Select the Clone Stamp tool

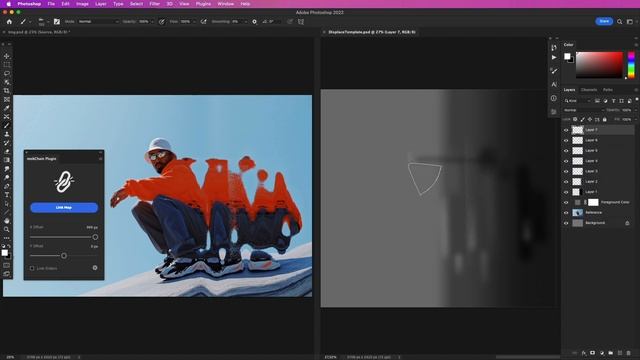click(7, 134)
